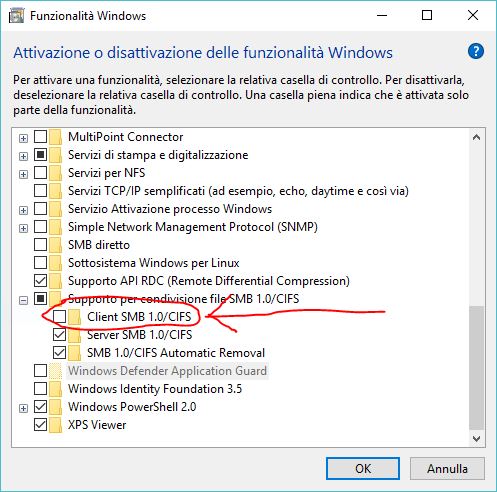Expand the Simple Network Management Protocol node
The width and height of the screenshot is (497, 492).
(x=23, y=228)
